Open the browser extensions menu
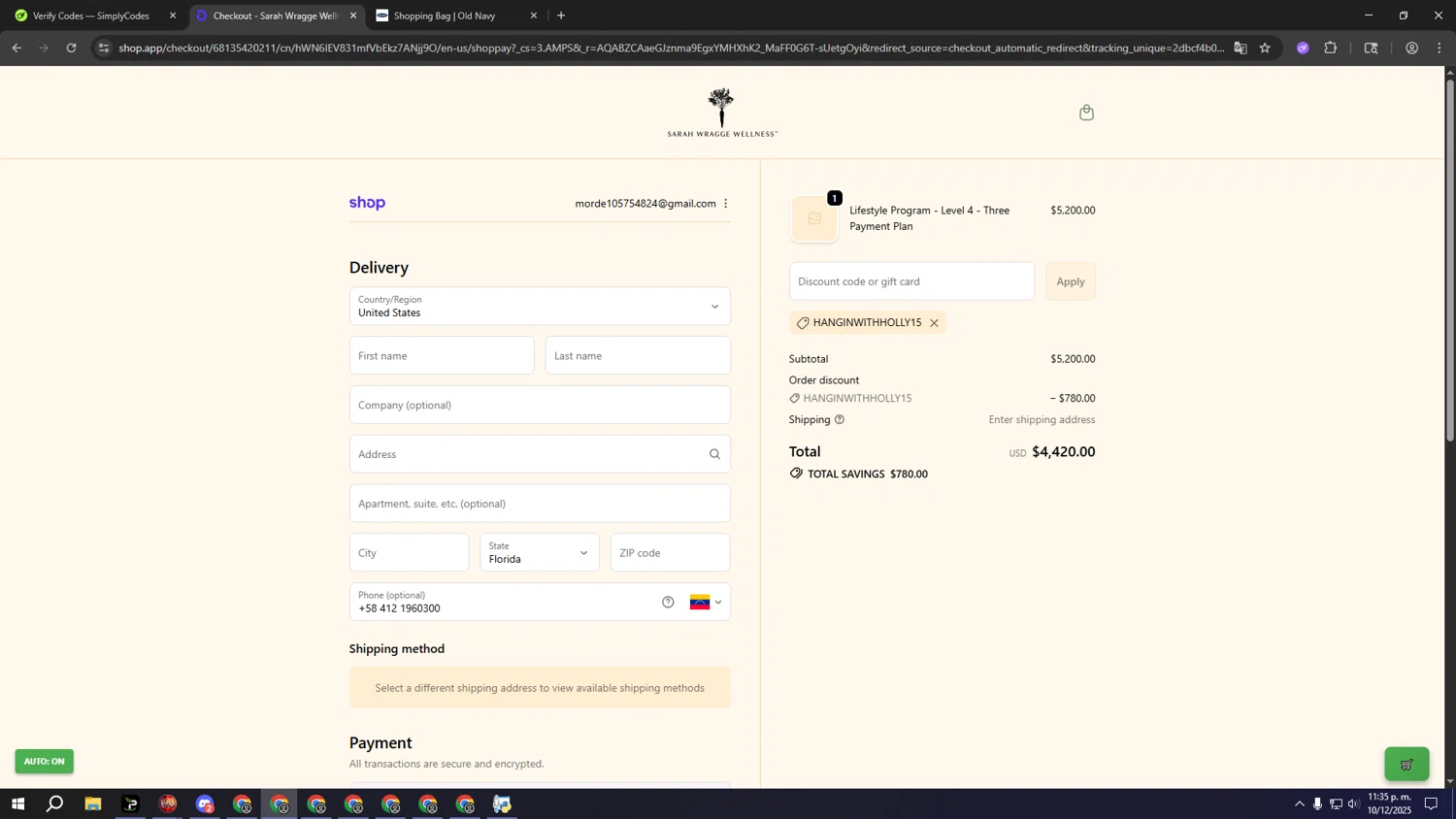Screen dimensions: 1456x819 1331,48
